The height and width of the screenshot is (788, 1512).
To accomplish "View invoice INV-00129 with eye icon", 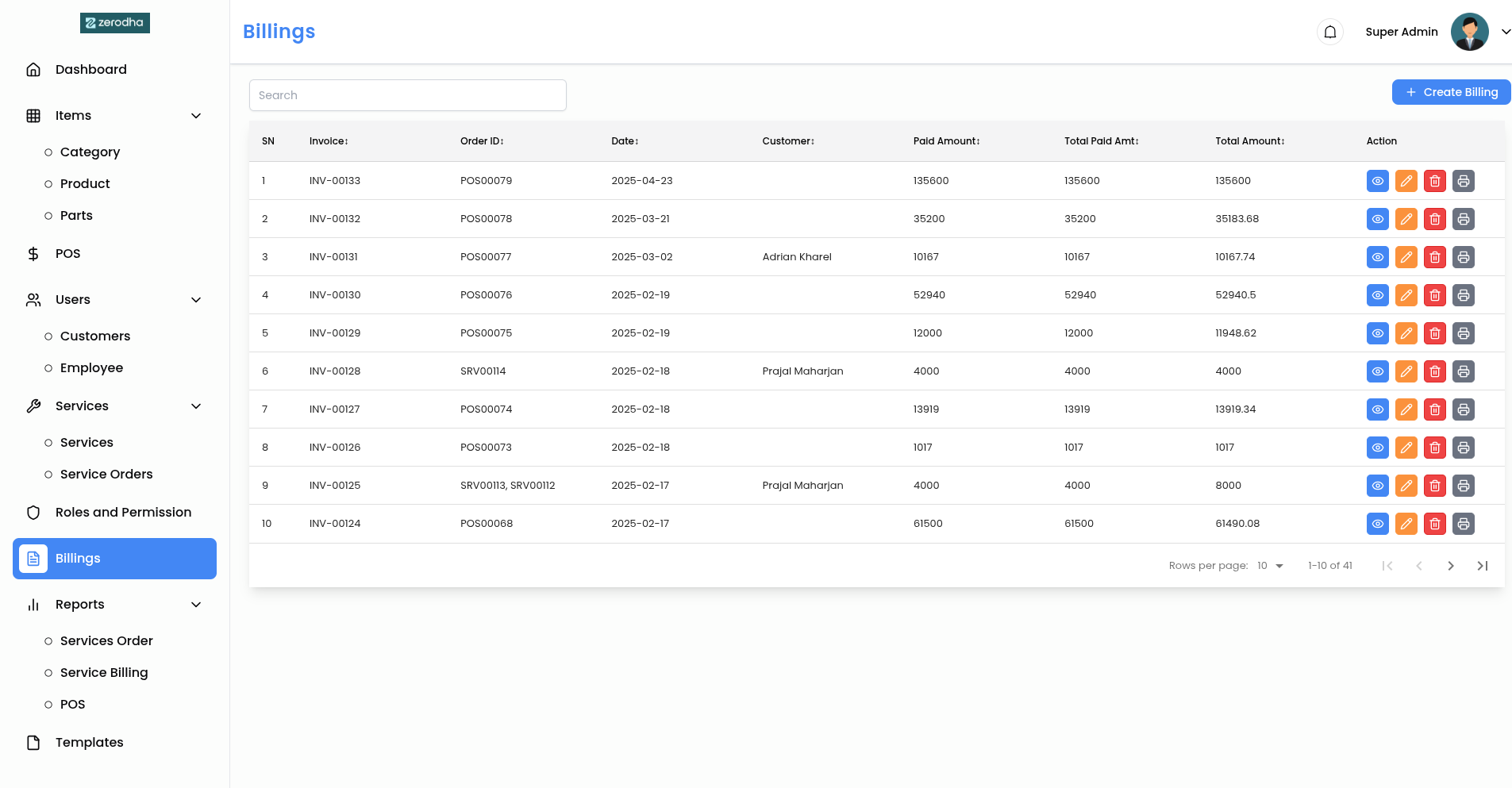I will click(x=1377, y=333).
